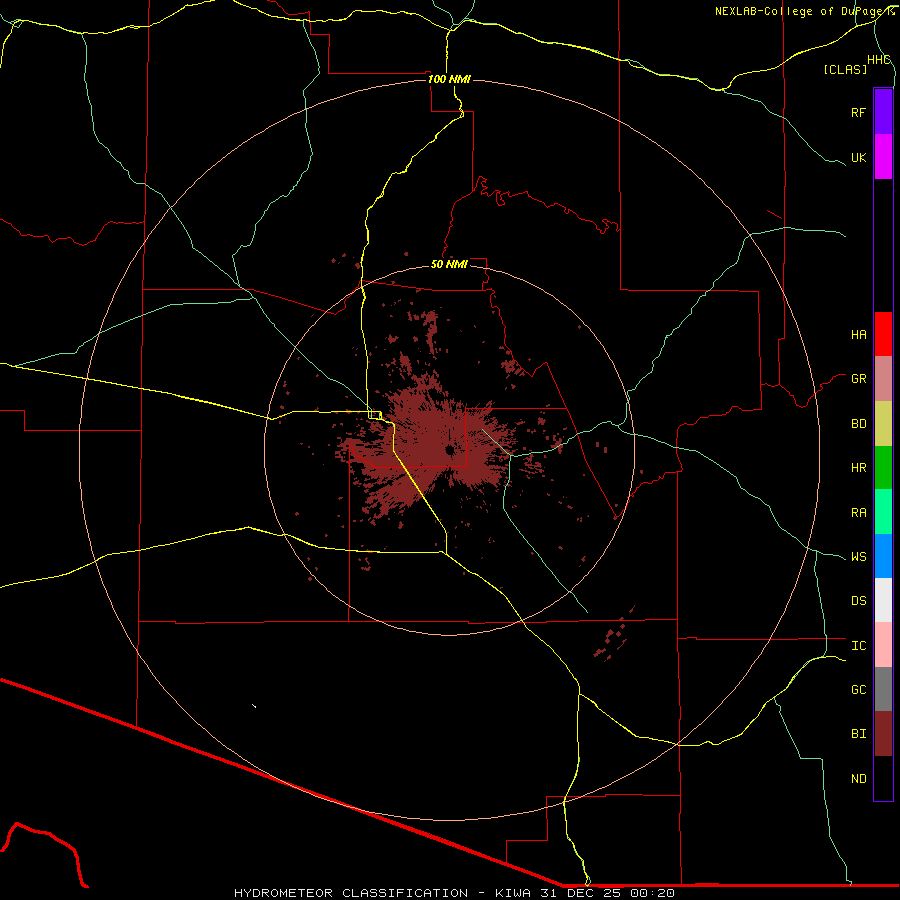Click the "HHC" product code text
The height and width of the screenshot is (900, 900).
879,60
